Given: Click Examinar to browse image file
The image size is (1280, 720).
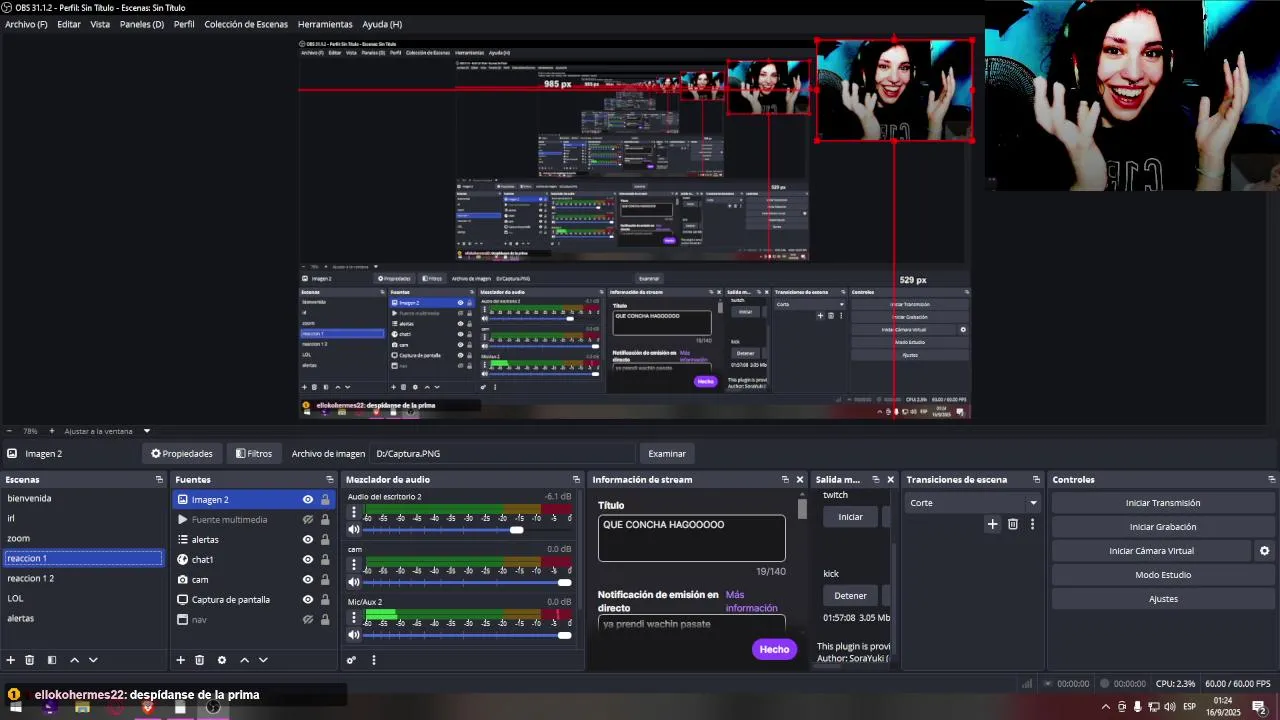Looking at the screenshot, I should (x=667, y=454).
